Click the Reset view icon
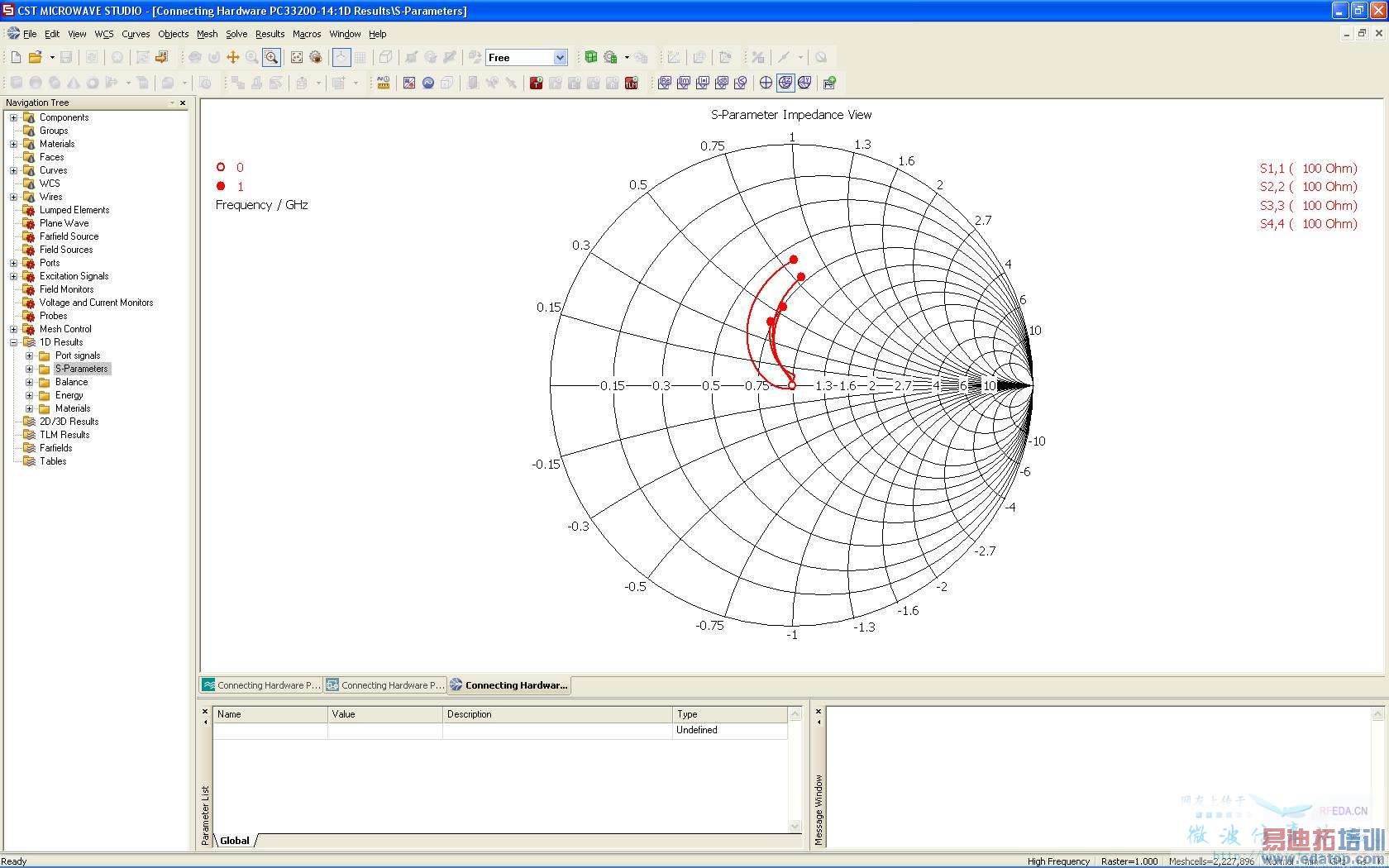Viewport: 1389px width, 868px height. [x=296, y=57]
